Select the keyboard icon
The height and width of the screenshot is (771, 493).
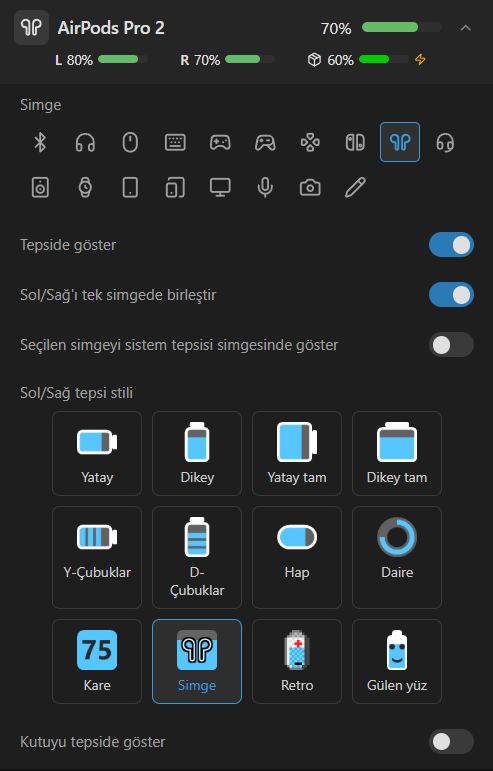coord(175,143)
